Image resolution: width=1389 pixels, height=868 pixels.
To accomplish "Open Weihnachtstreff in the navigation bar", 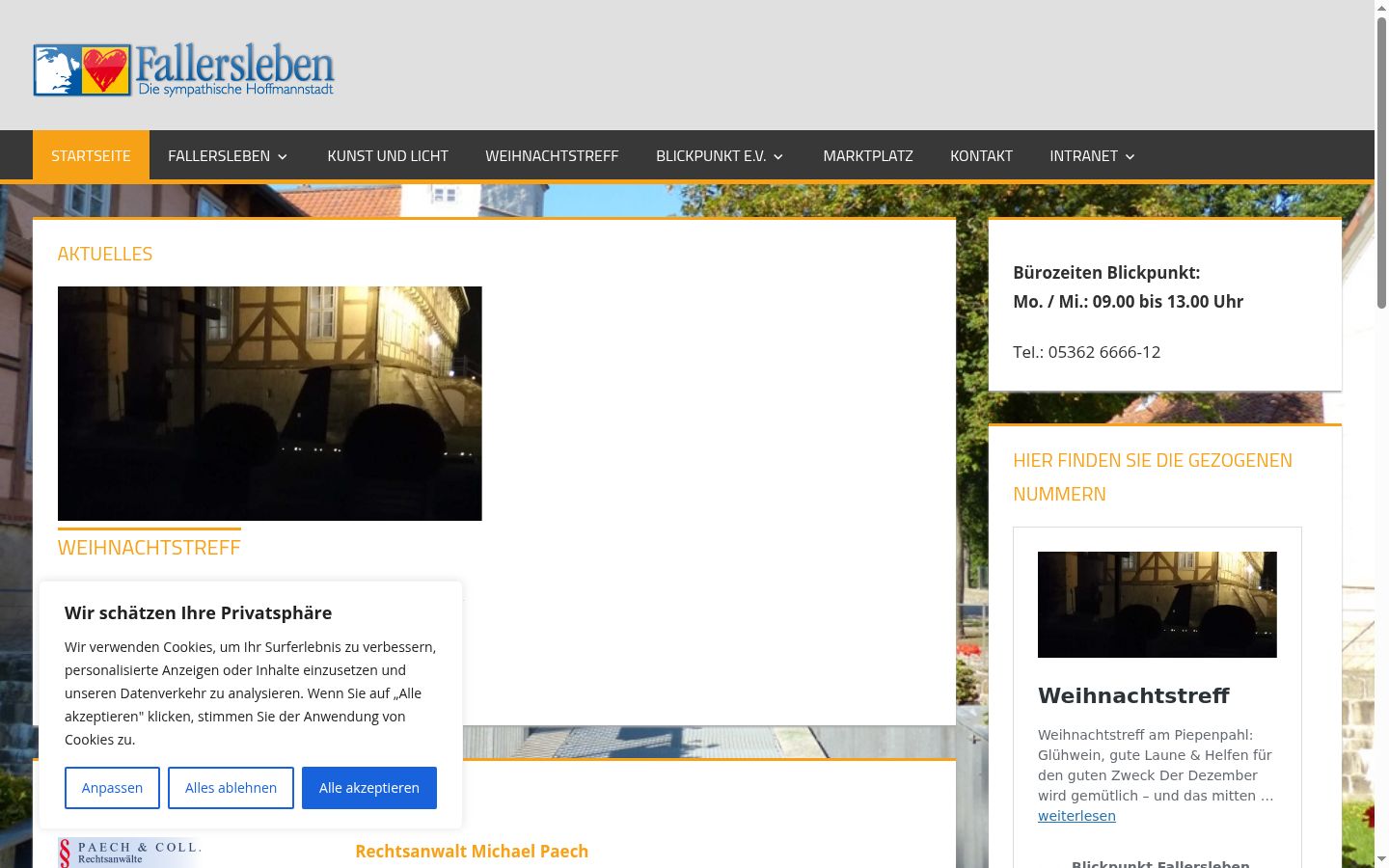I will (552, 155).
